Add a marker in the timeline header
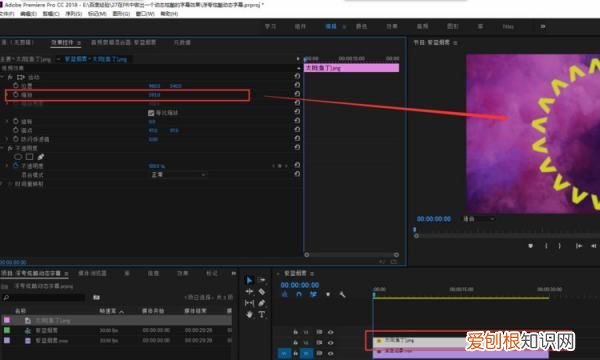 [x=328, y=295]
